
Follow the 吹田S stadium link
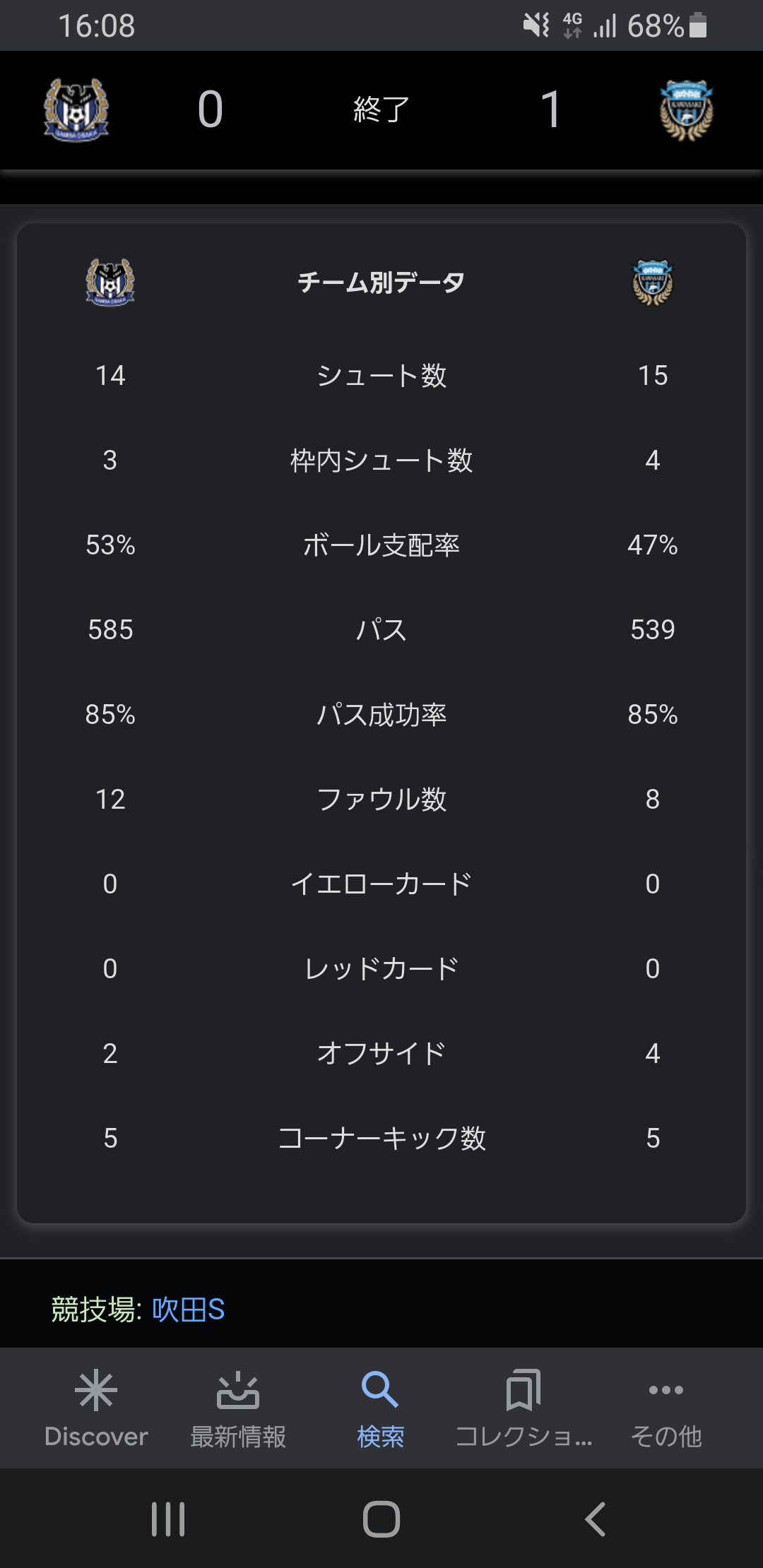[x=189, y=1309]
